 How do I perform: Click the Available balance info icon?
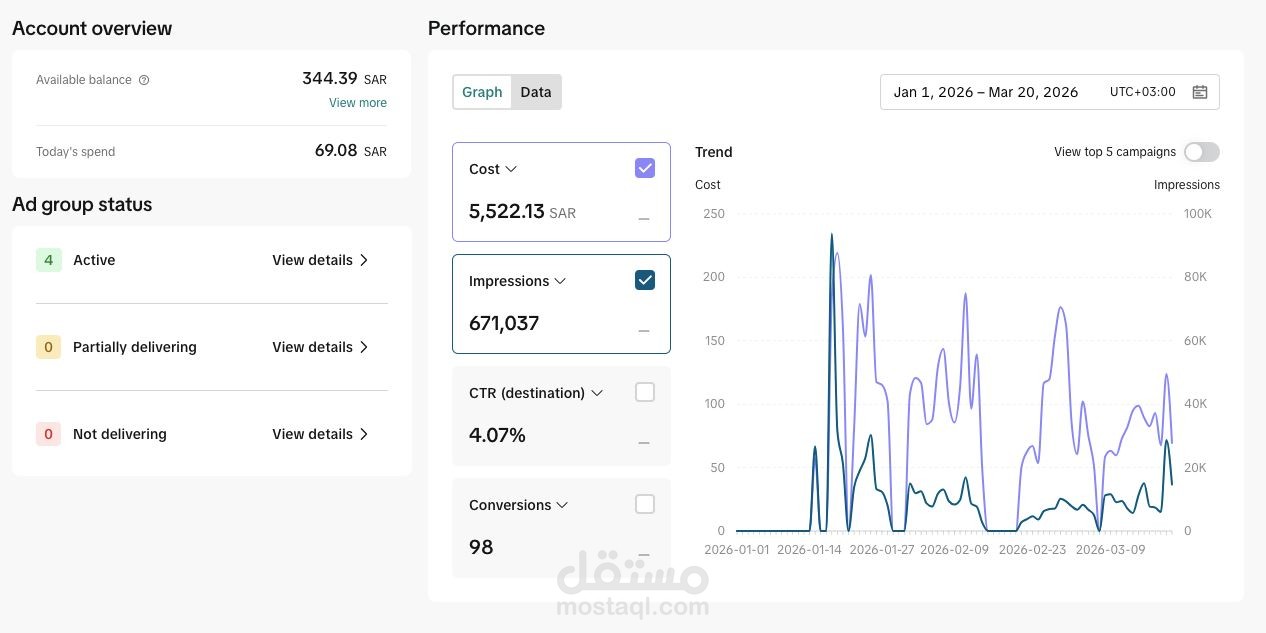coord(144,80)
